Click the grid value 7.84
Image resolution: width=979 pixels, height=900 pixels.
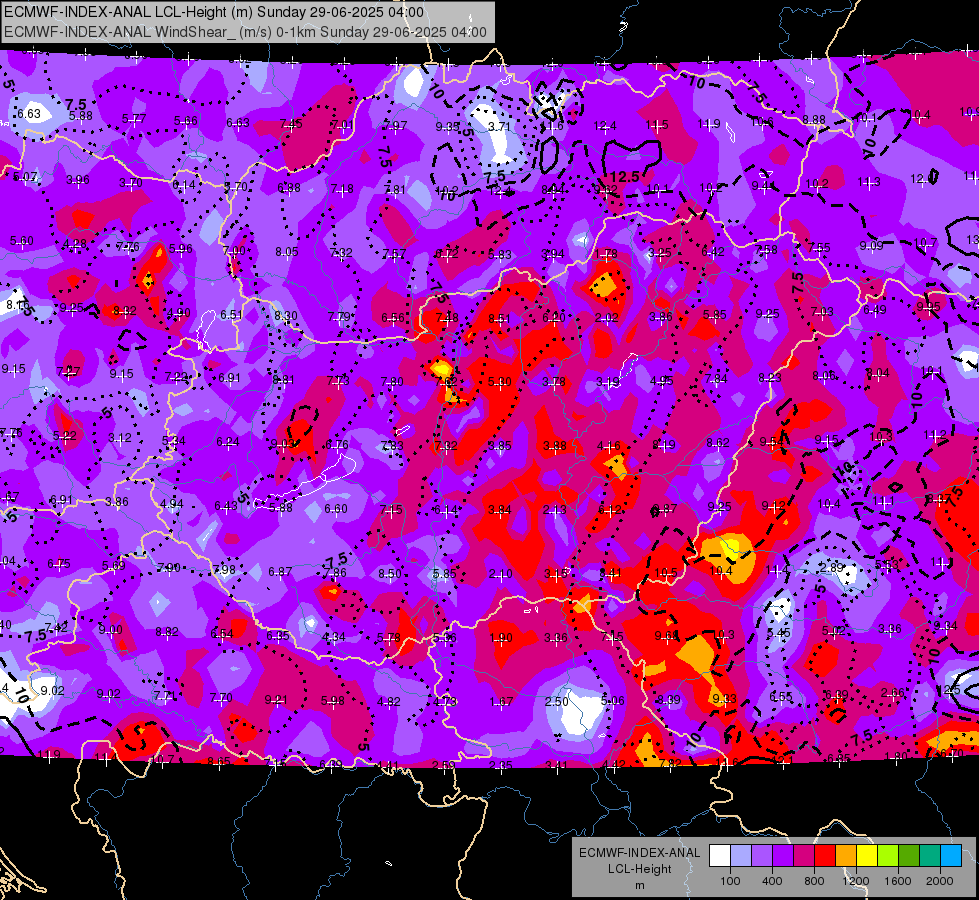pos(716,378)
